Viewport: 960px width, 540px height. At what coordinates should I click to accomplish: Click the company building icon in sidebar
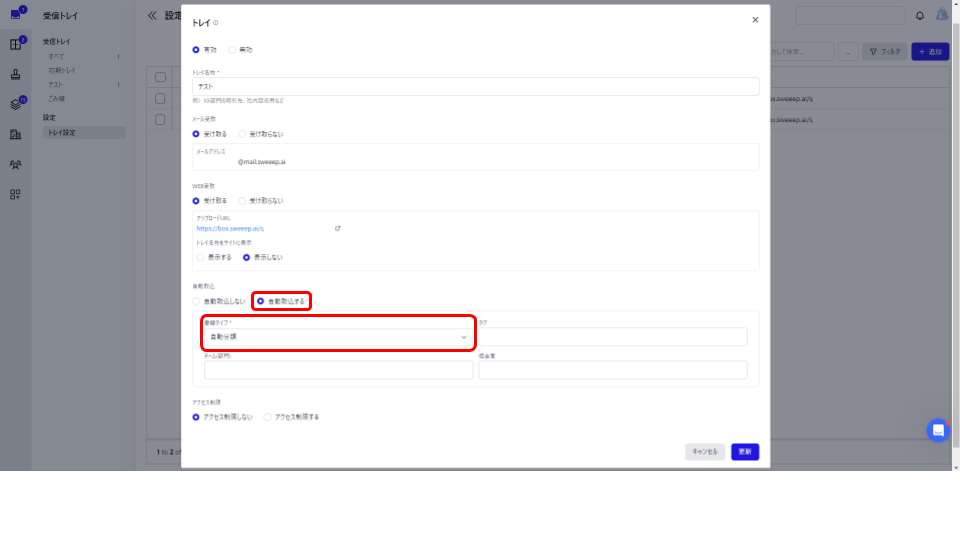tap(15, 135)
